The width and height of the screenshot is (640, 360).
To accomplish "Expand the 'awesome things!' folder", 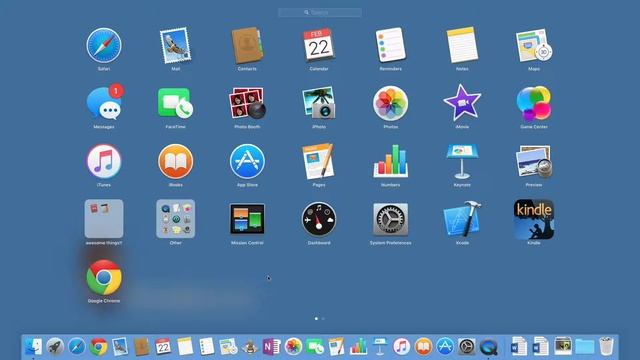I will coord(104,219).
